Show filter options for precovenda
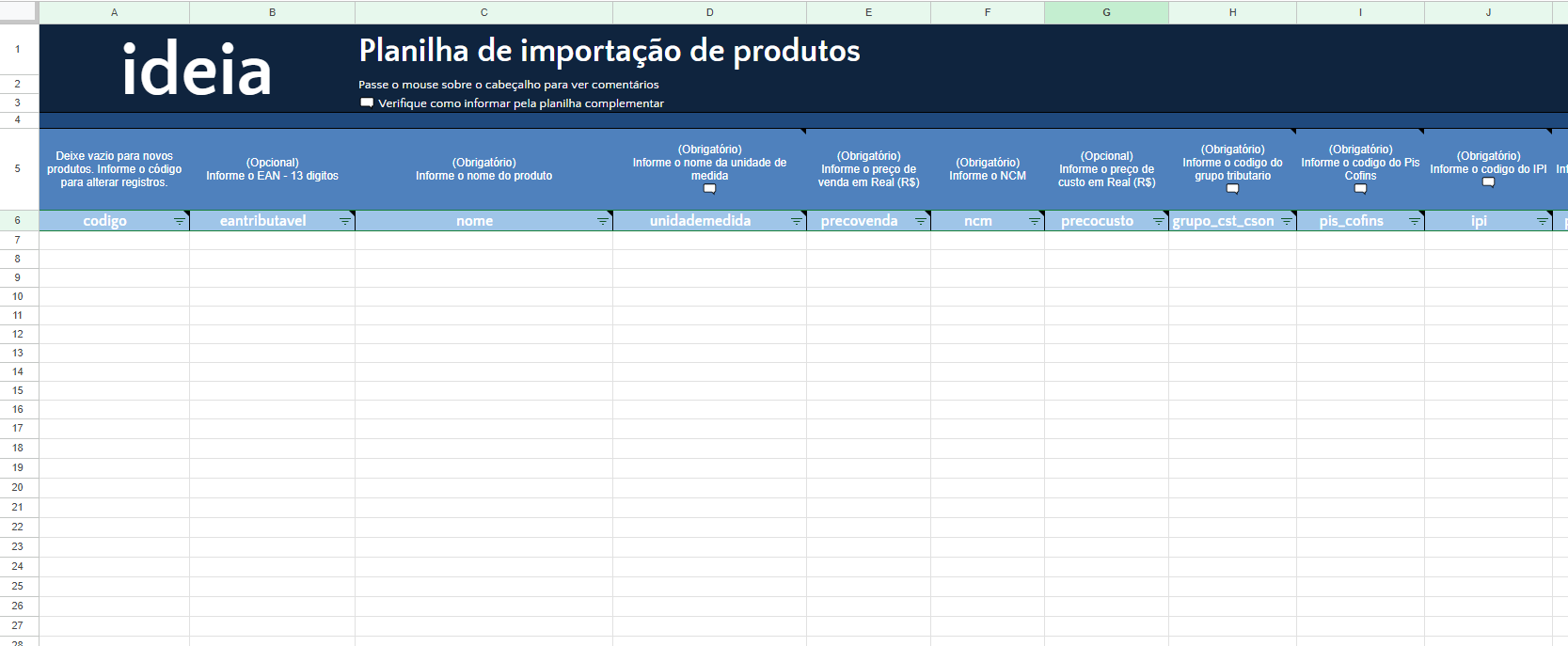Screen dimensions: 1568x646 pos(921,221)
